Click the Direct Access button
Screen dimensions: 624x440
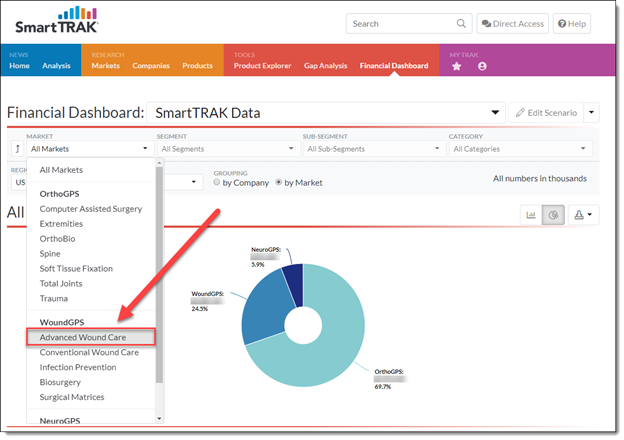(513, 23)
